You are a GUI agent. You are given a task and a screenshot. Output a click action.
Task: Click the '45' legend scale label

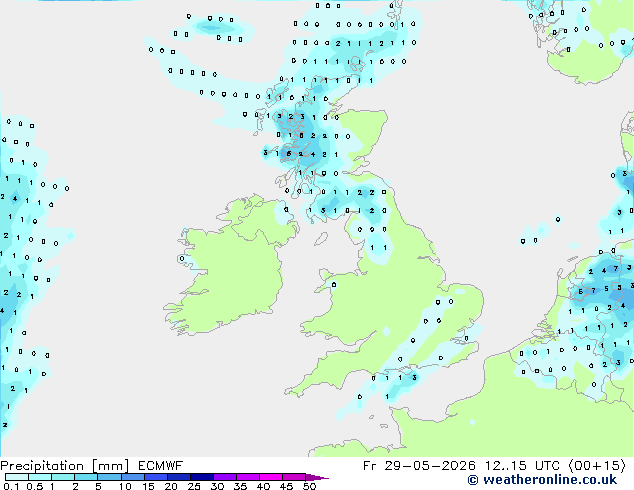(286, 486)
